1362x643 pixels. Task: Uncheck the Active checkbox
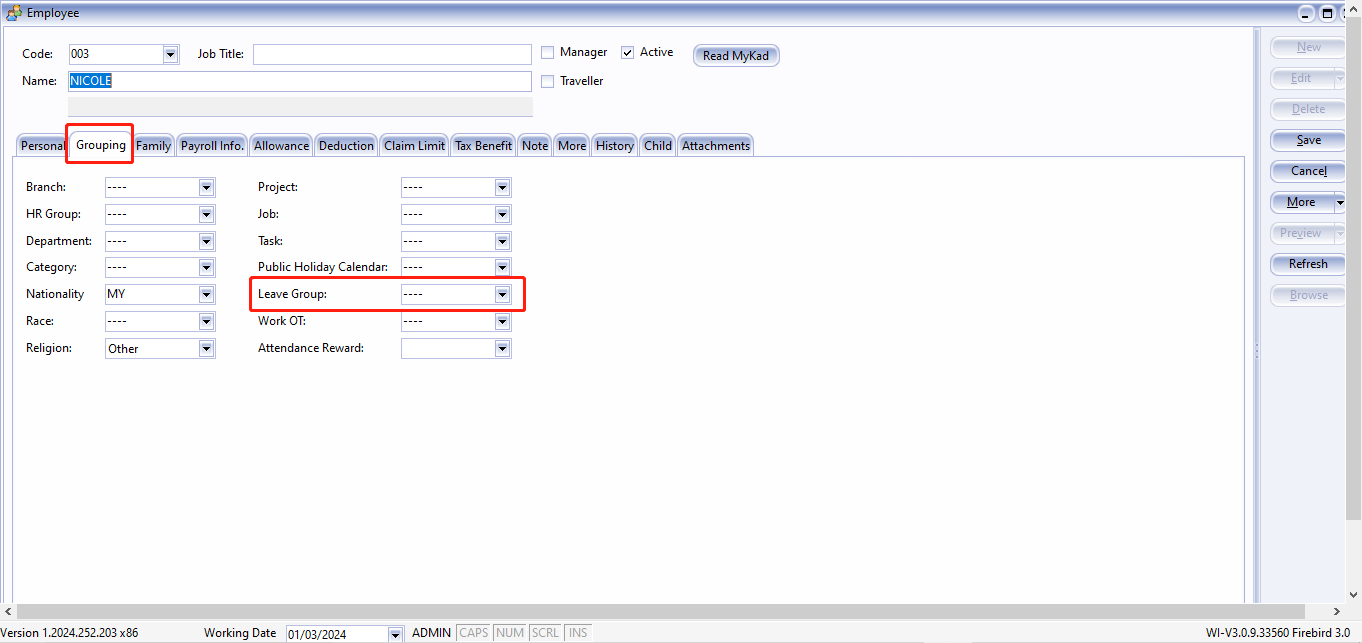(x=628, y=52)
